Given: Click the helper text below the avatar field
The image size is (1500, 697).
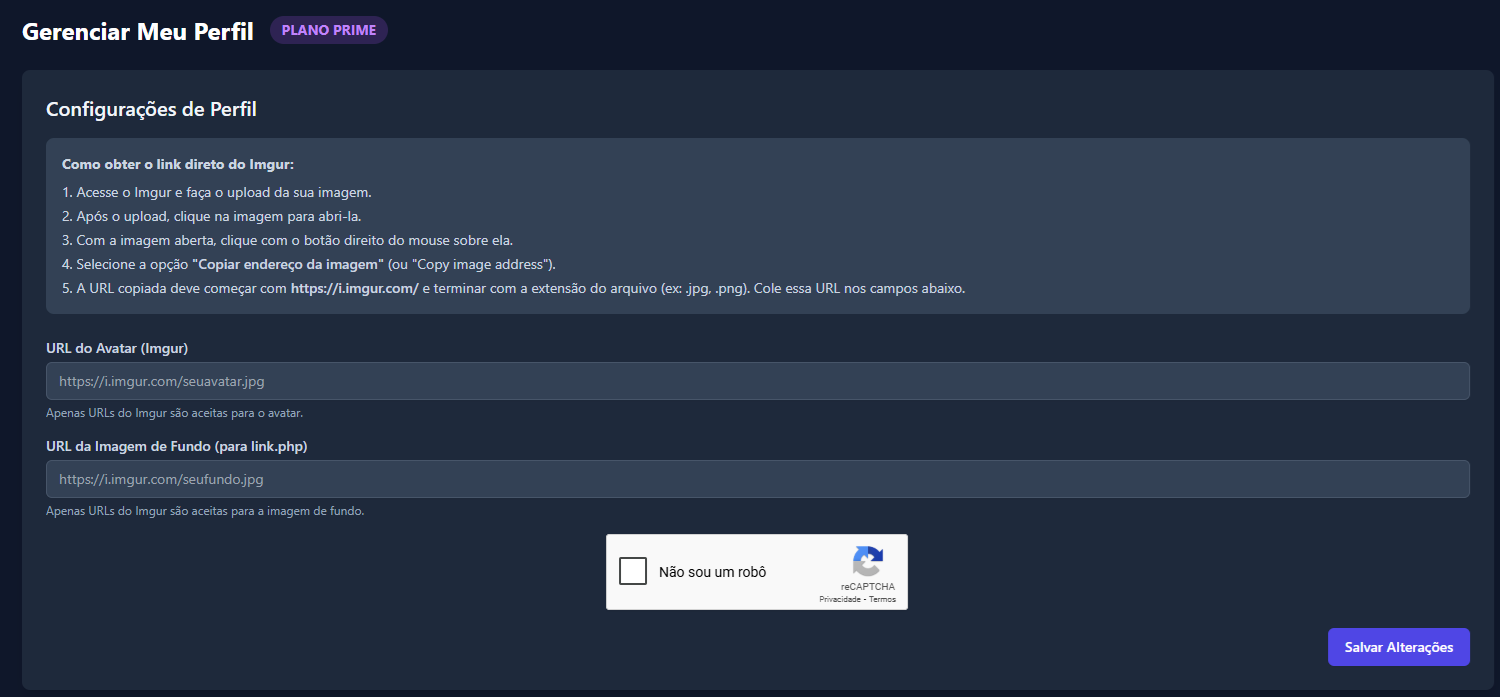Looking at the screenshot, I should tap(174, 413).
